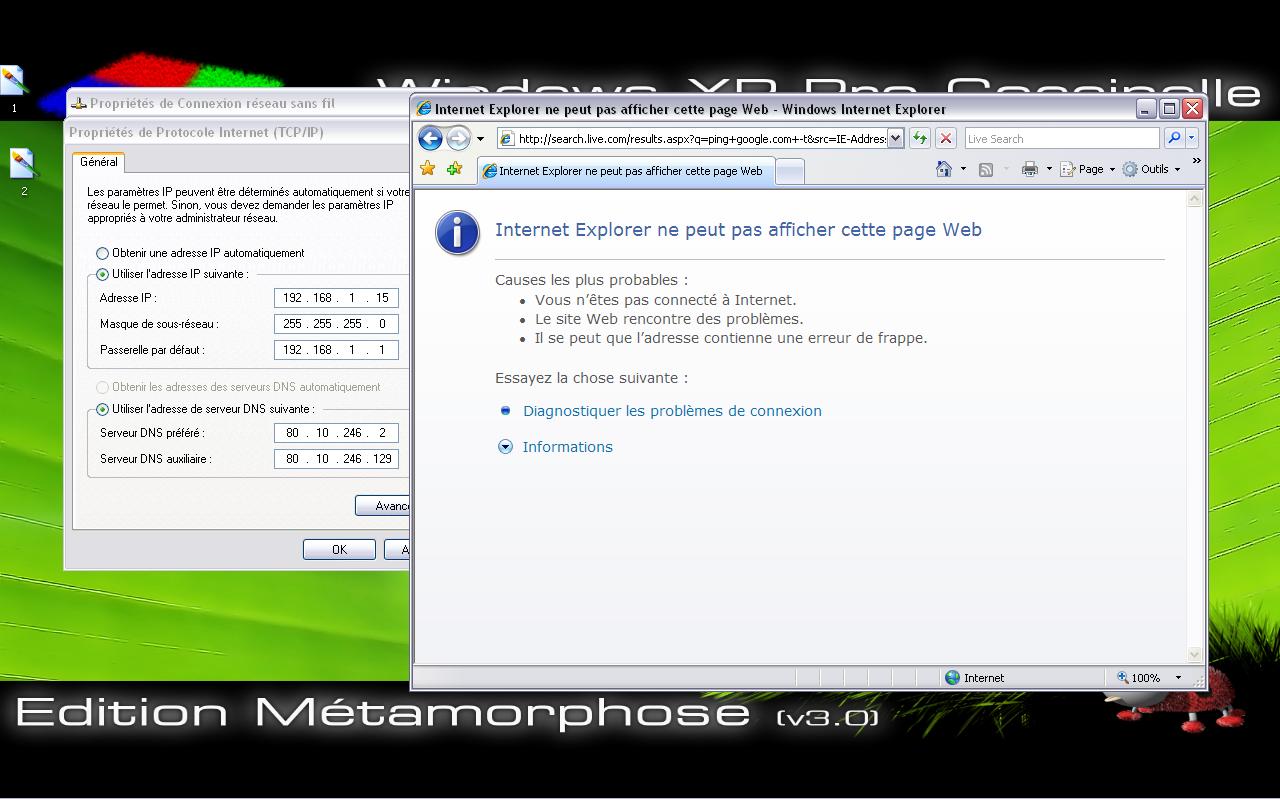Click the green Refresh arrows icon
This screenshot has height=800, width=1280.
pos(920,138)
